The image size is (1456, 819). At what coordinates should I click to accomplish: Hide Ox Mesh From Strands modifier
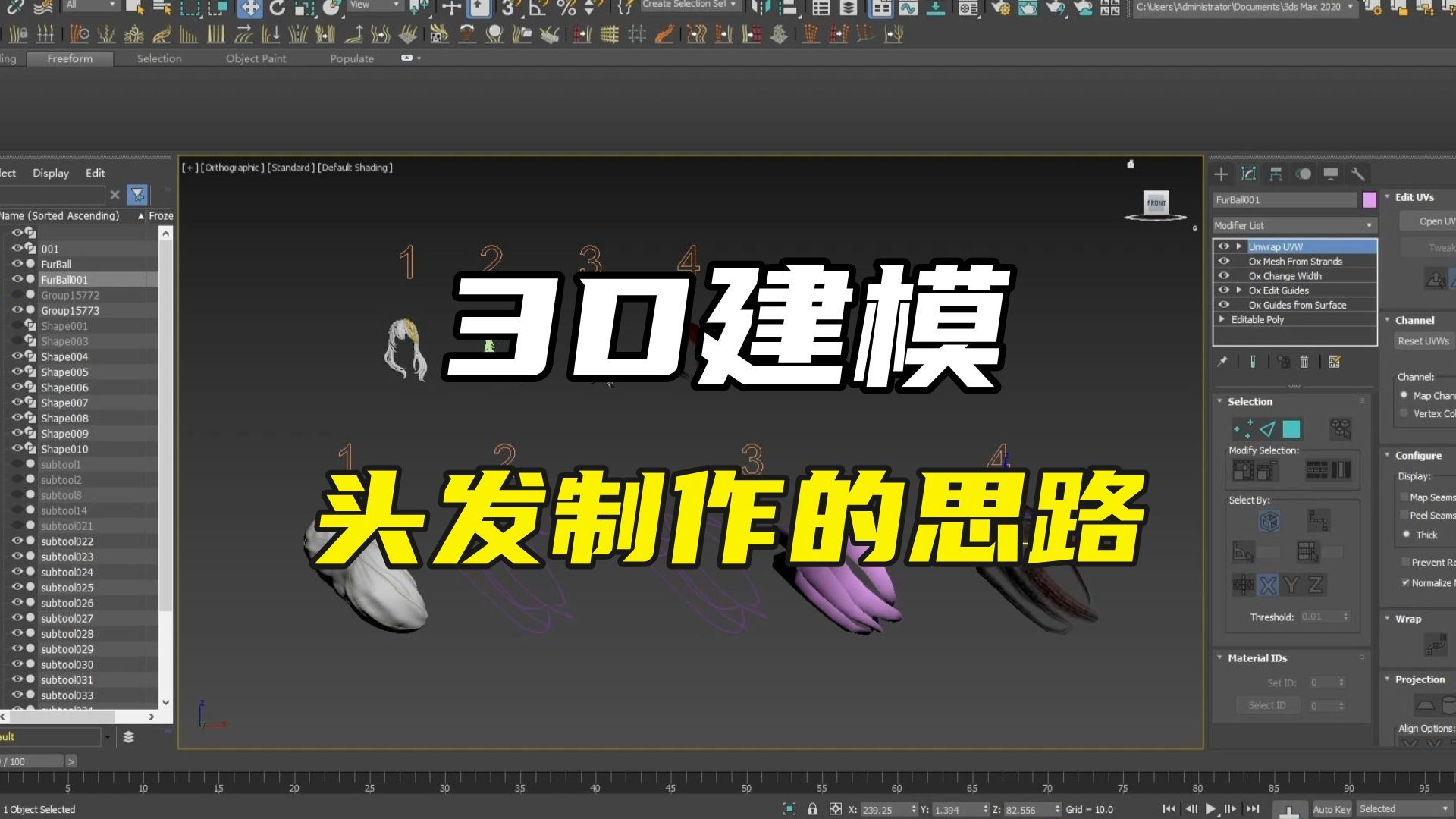tap(1224, 261)
